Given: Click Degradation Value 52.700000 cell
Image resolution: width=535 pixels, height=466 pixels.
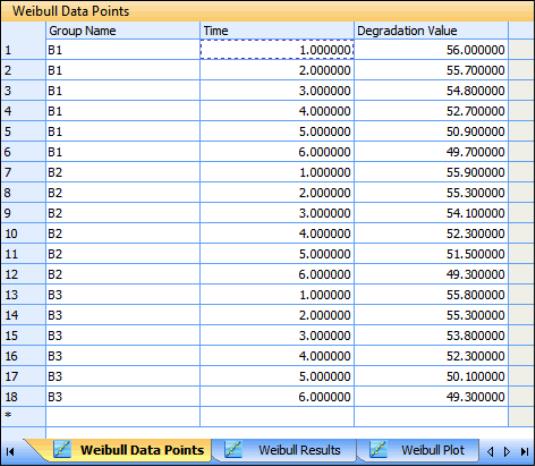Looking at the screenshot, I should click(431, 111).
